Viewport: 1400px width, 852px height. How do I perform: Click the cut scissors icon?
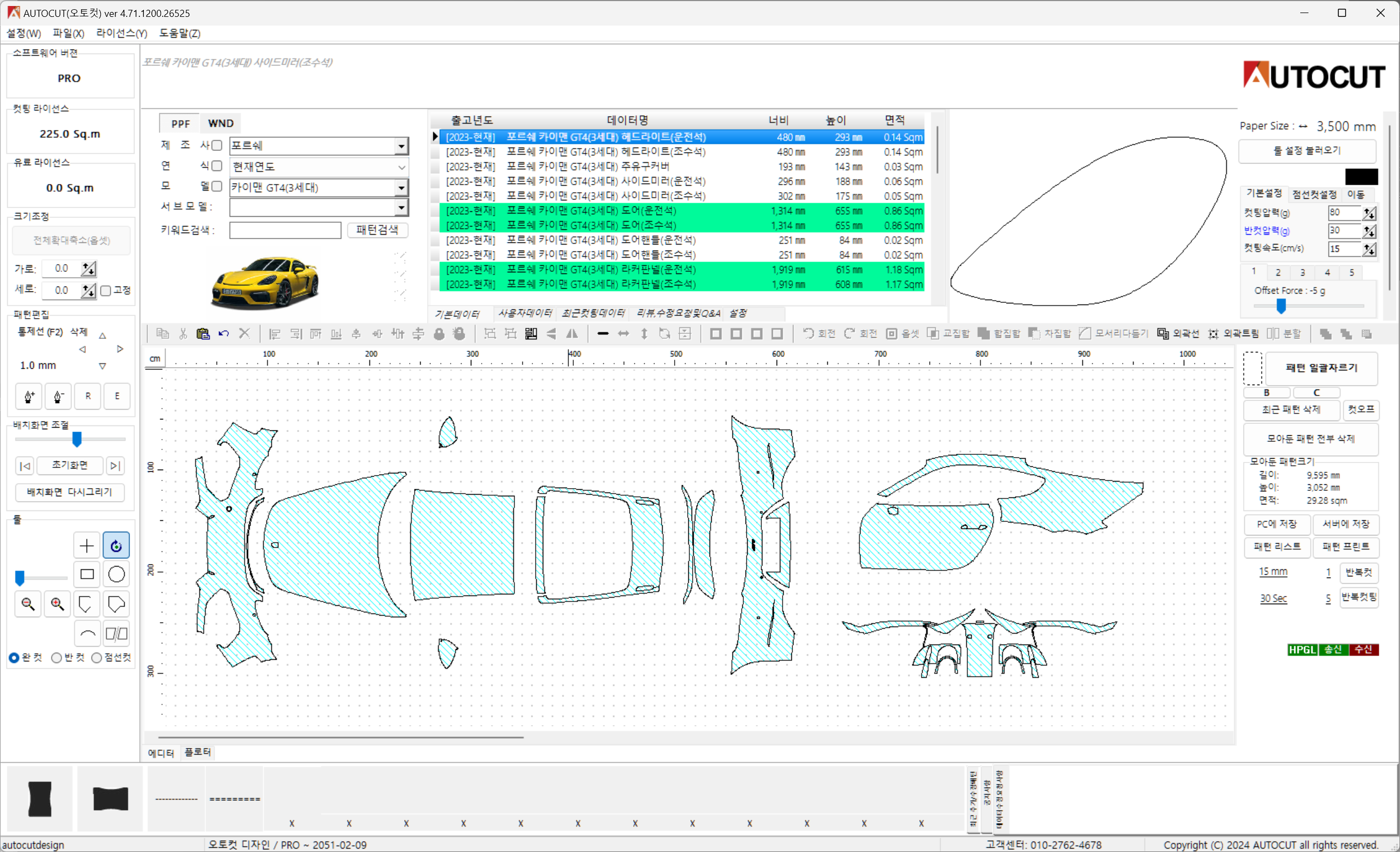(183, 333)
